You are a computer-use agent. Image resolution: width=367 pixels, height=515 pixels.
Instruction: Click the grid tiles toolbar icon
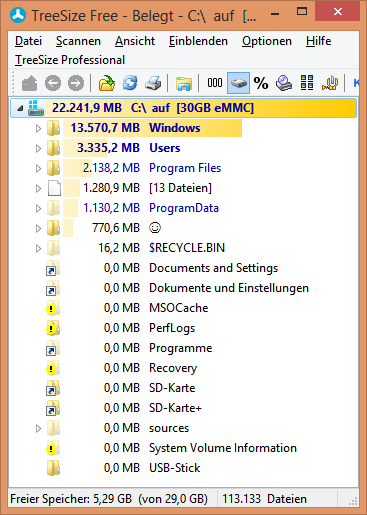[x=307, y=83]
